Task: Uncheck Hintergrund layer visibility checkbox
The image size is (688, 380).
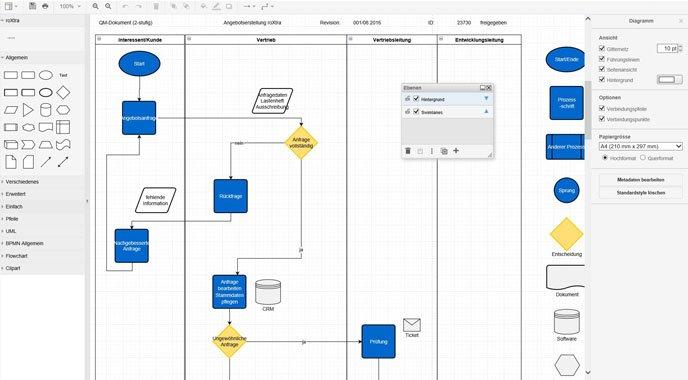Action: click(416, 99)
